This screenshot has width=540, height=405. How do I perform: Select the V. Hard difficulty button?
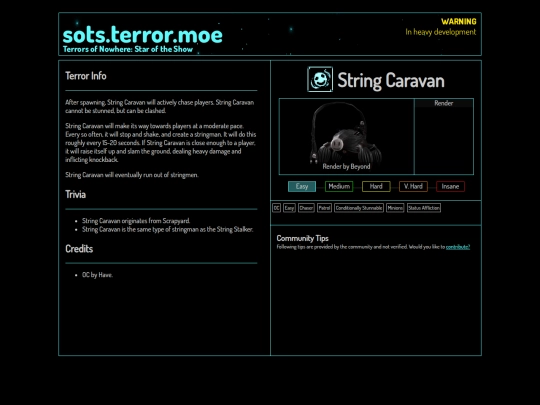tap(413, 186)
